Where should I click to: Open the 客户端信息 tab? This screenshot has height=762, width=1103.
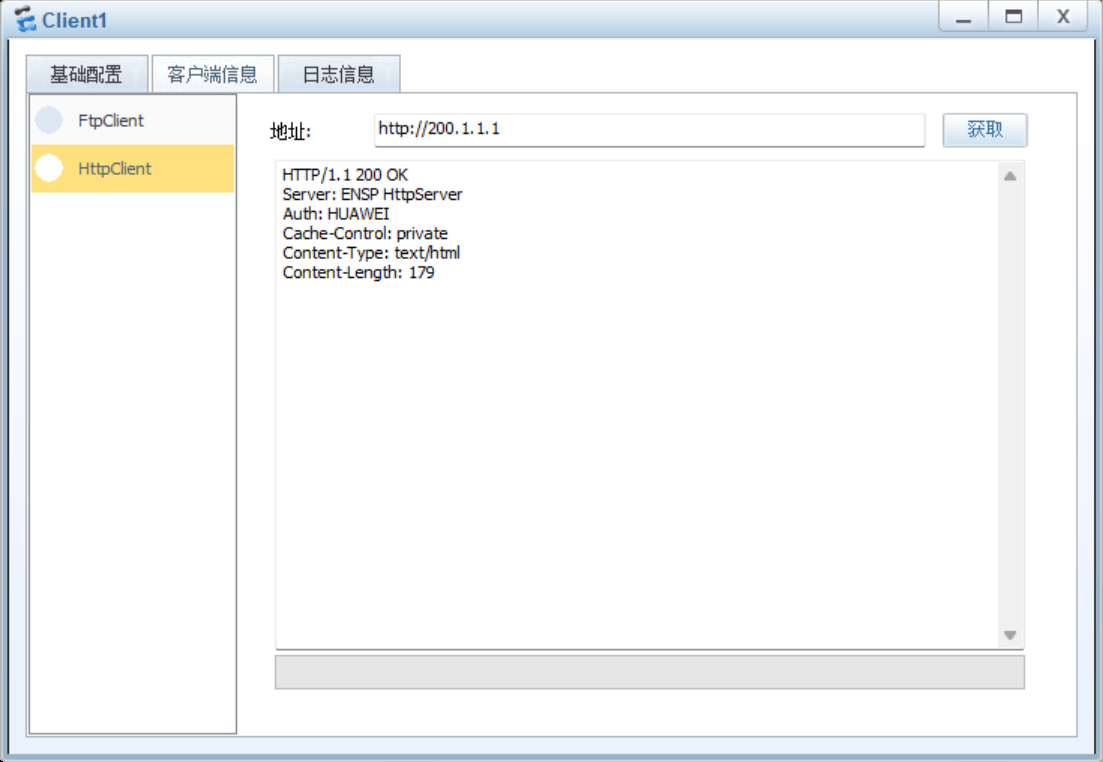tap(212, 74)
